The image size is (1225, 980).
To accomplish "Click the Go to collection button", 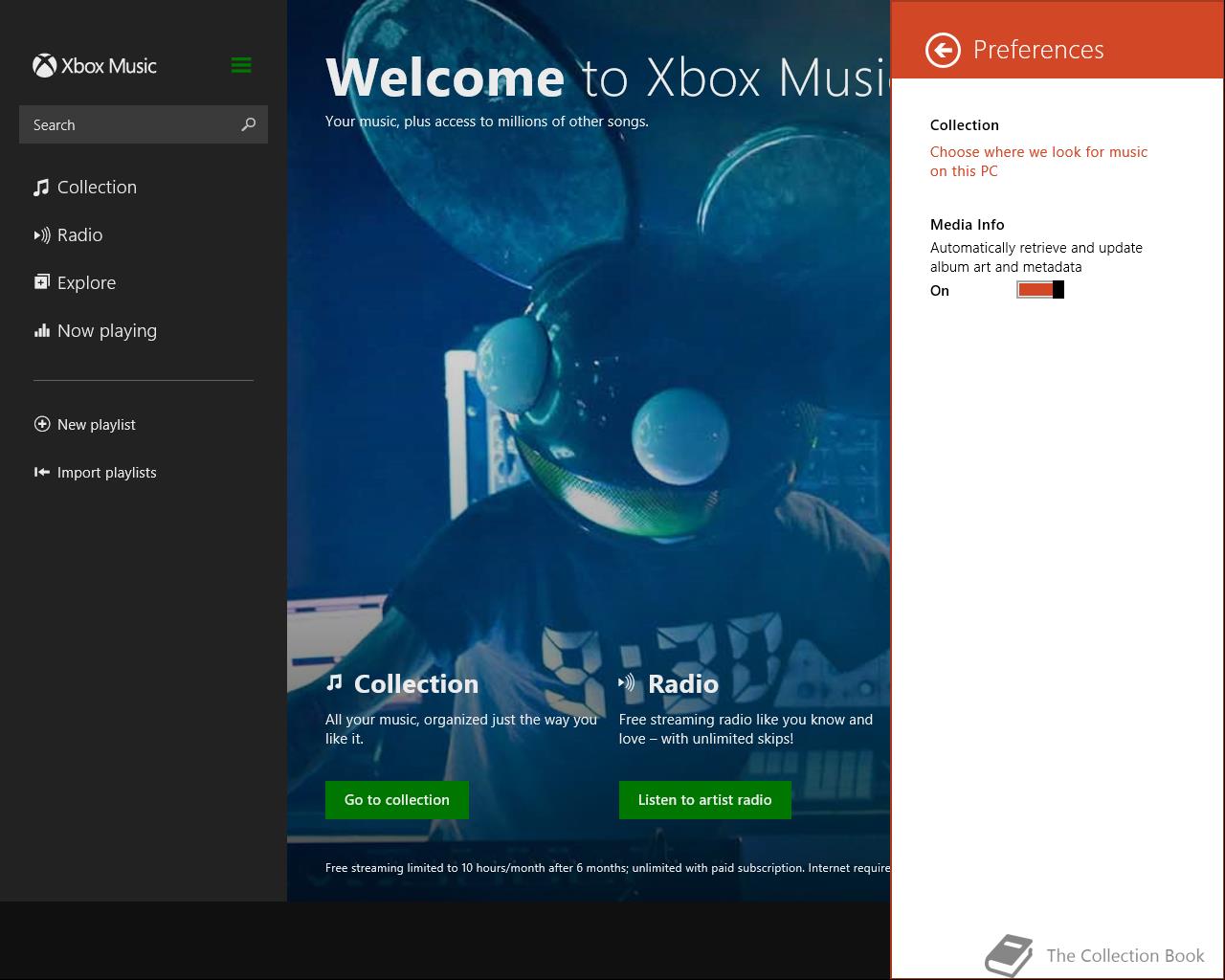I will pyautogui.click(x=397, y=800).
